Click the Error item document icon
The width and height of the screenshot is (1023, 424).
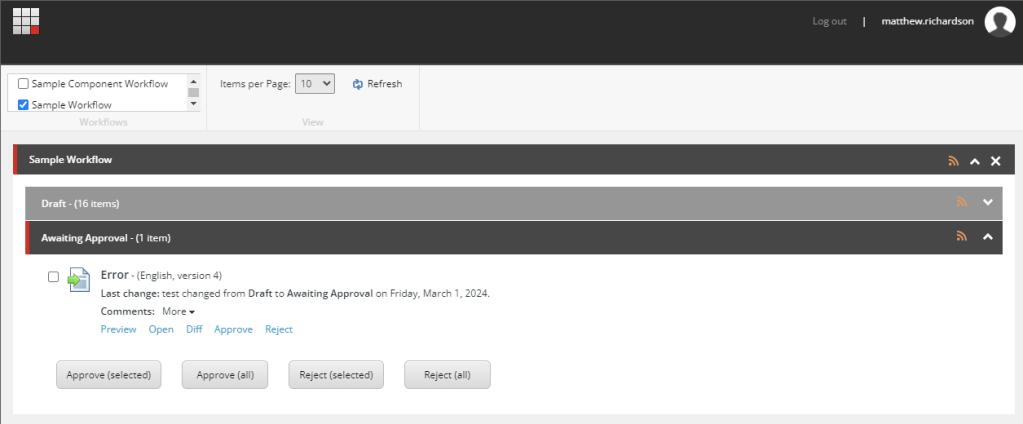tap(79, 279)
